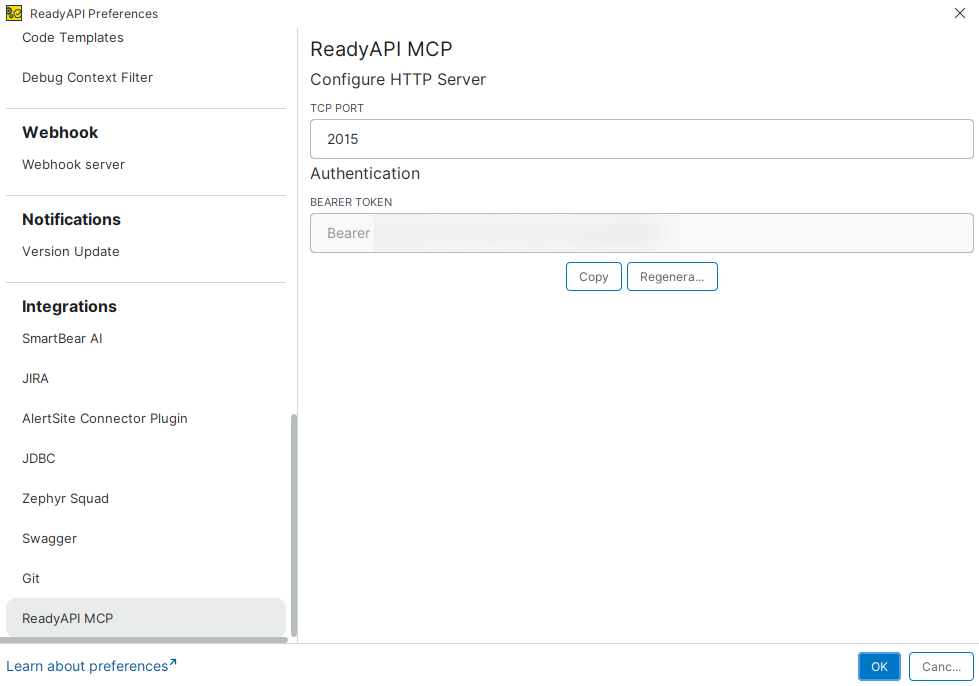Viewport: 979px width, 686px height.
Task: Click the ReadyAPI app icon in title bar
Action: 14,13
